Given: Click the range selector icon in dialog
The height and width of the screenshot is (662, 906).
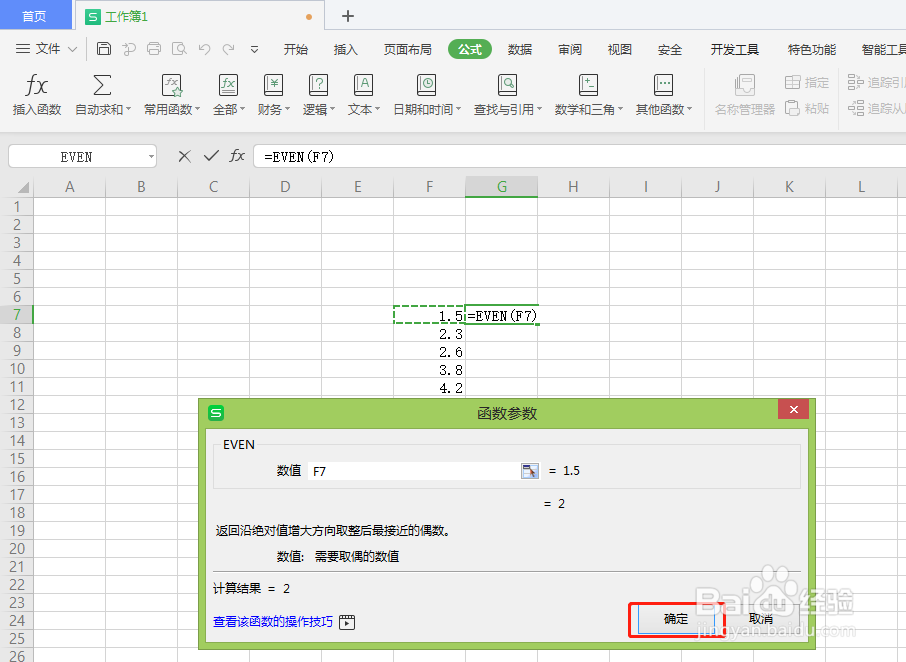Looking at the screenshot, I should tap(529, 471).
